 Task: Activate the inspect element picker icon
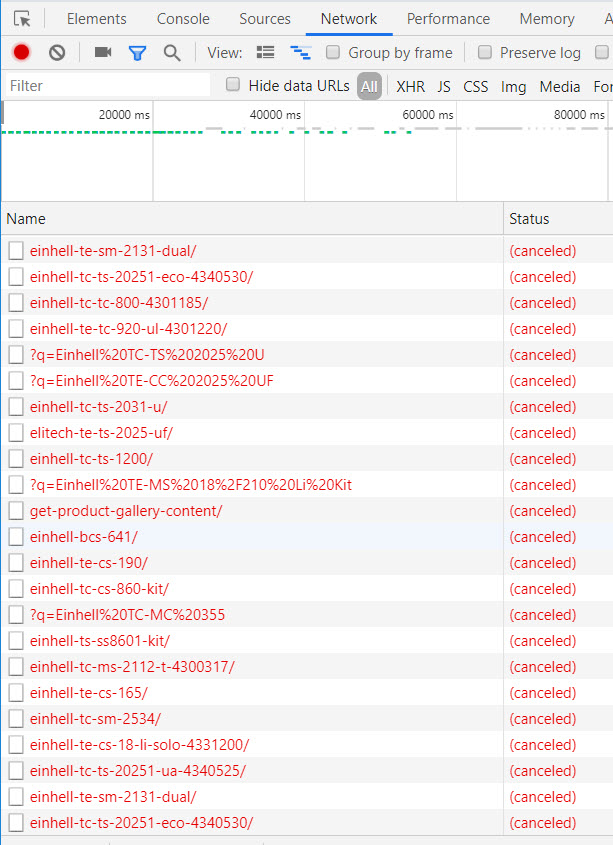point(22,19)
